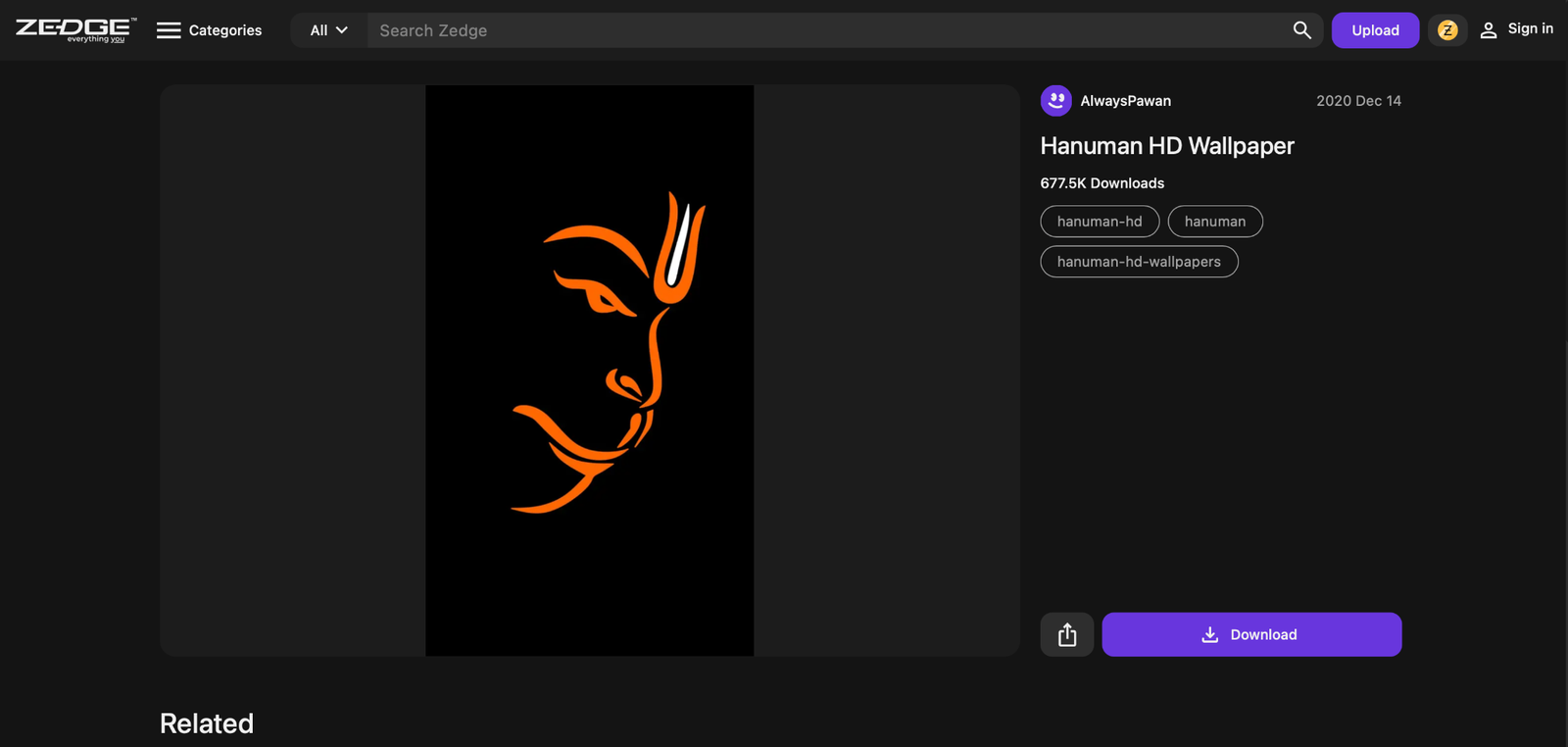This screenshot has height=747, width=1568.
Task: Download the Hanuman HD Wallpaper
Action: point(1251,634)
